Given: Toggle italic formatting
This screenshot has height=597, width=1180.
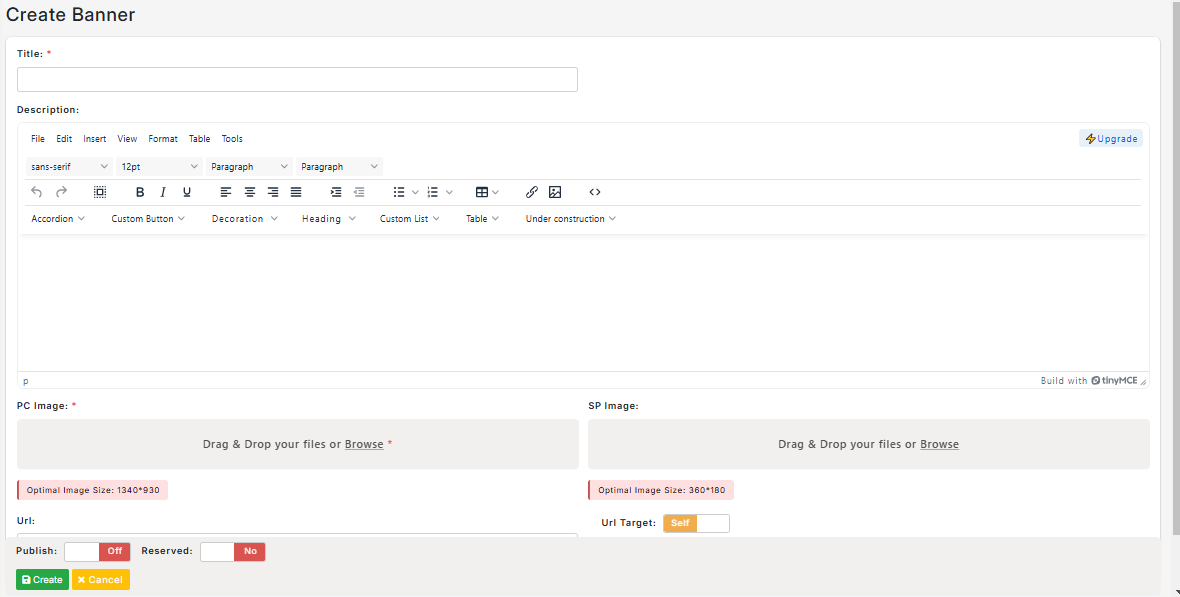Looking at the screenshot, I should point(163,192).
